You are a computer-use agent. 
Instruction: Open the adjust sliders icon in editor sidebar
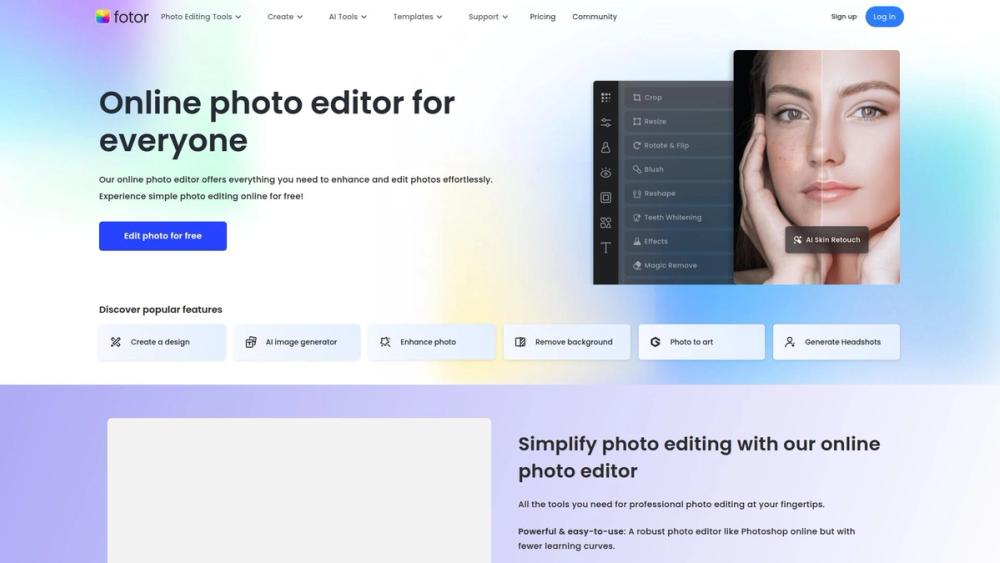pos(605,122)
